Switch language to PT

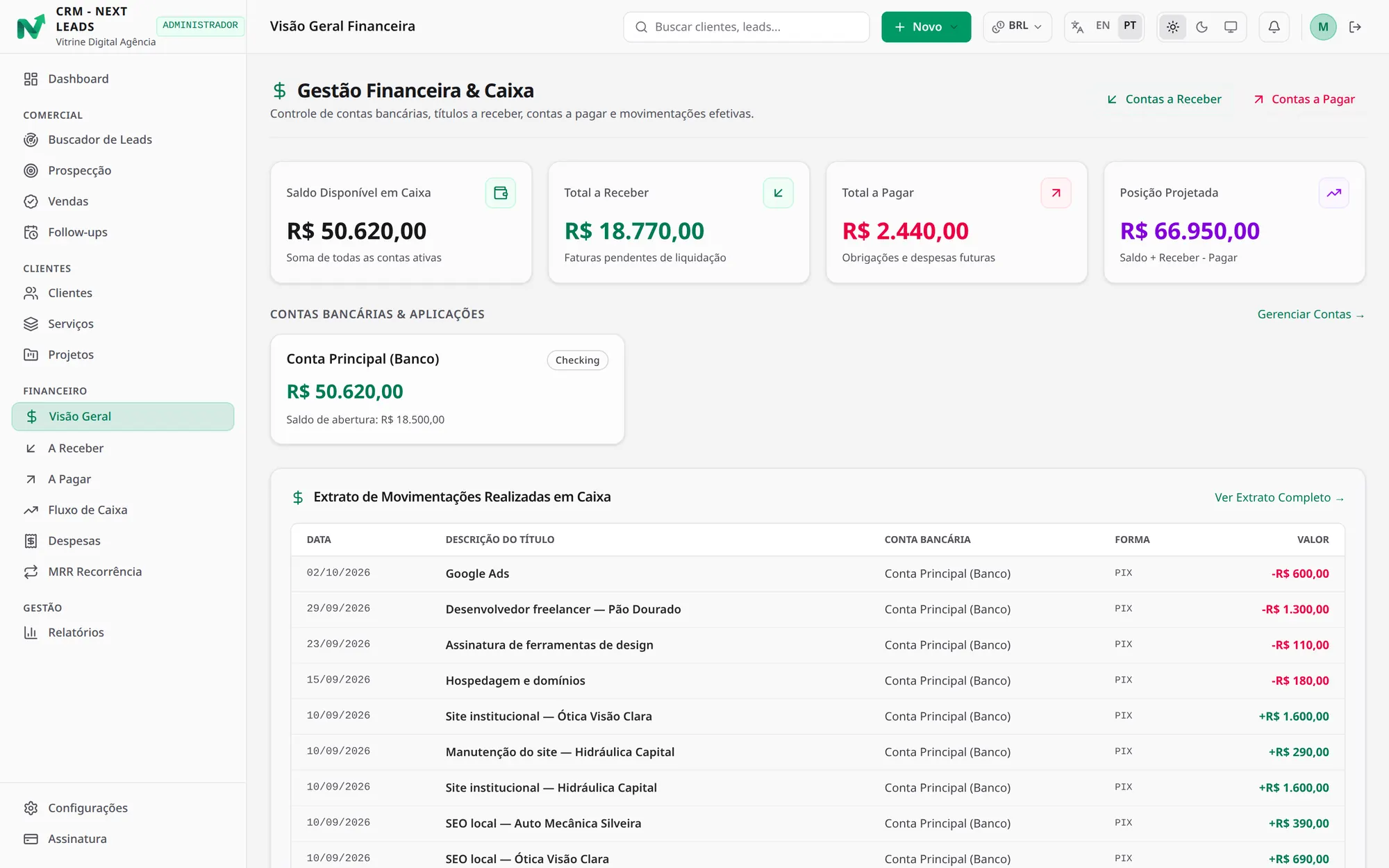1130,26
